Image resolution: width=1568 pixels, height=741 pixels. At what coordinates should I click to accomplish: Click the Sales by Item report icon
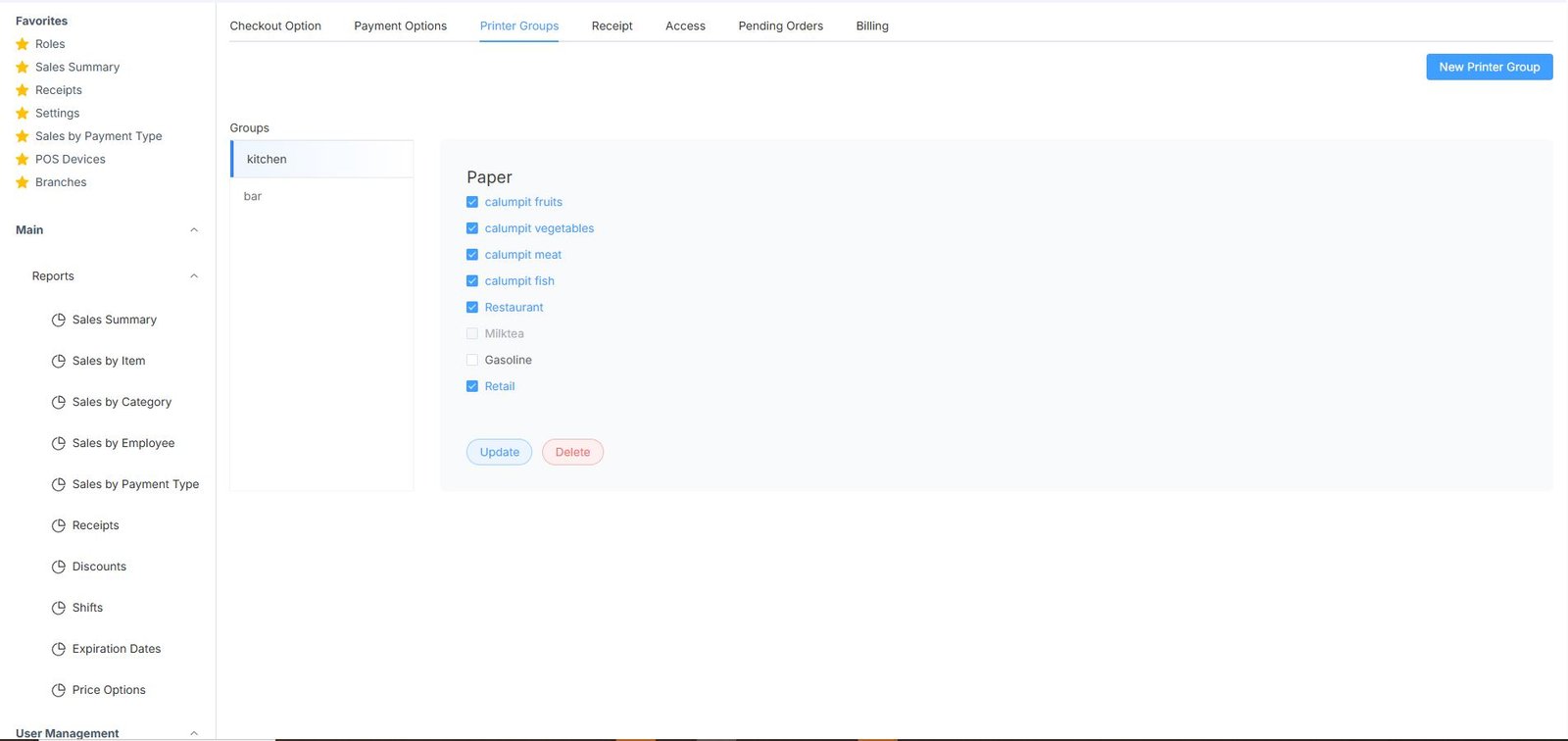click(x=58, y=361)
